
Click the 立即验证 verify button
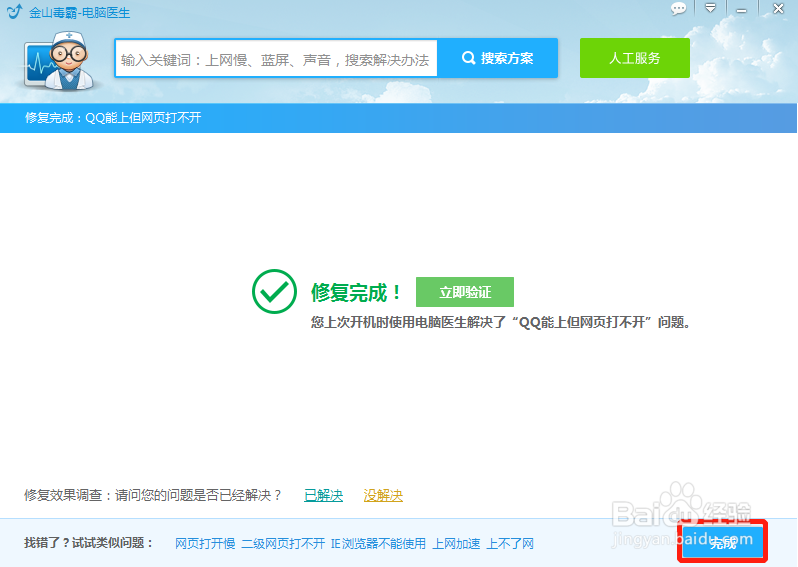coord(465,292)
